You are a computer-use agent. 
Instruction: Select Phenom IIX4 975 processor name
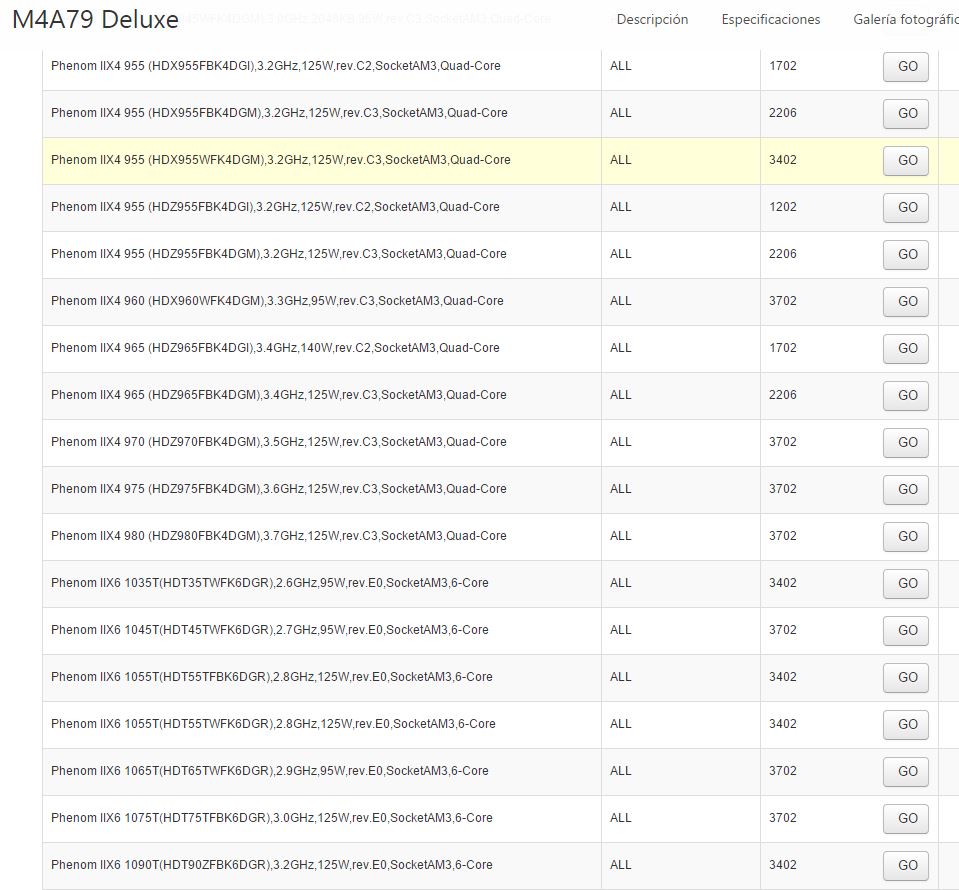(279, 489)
